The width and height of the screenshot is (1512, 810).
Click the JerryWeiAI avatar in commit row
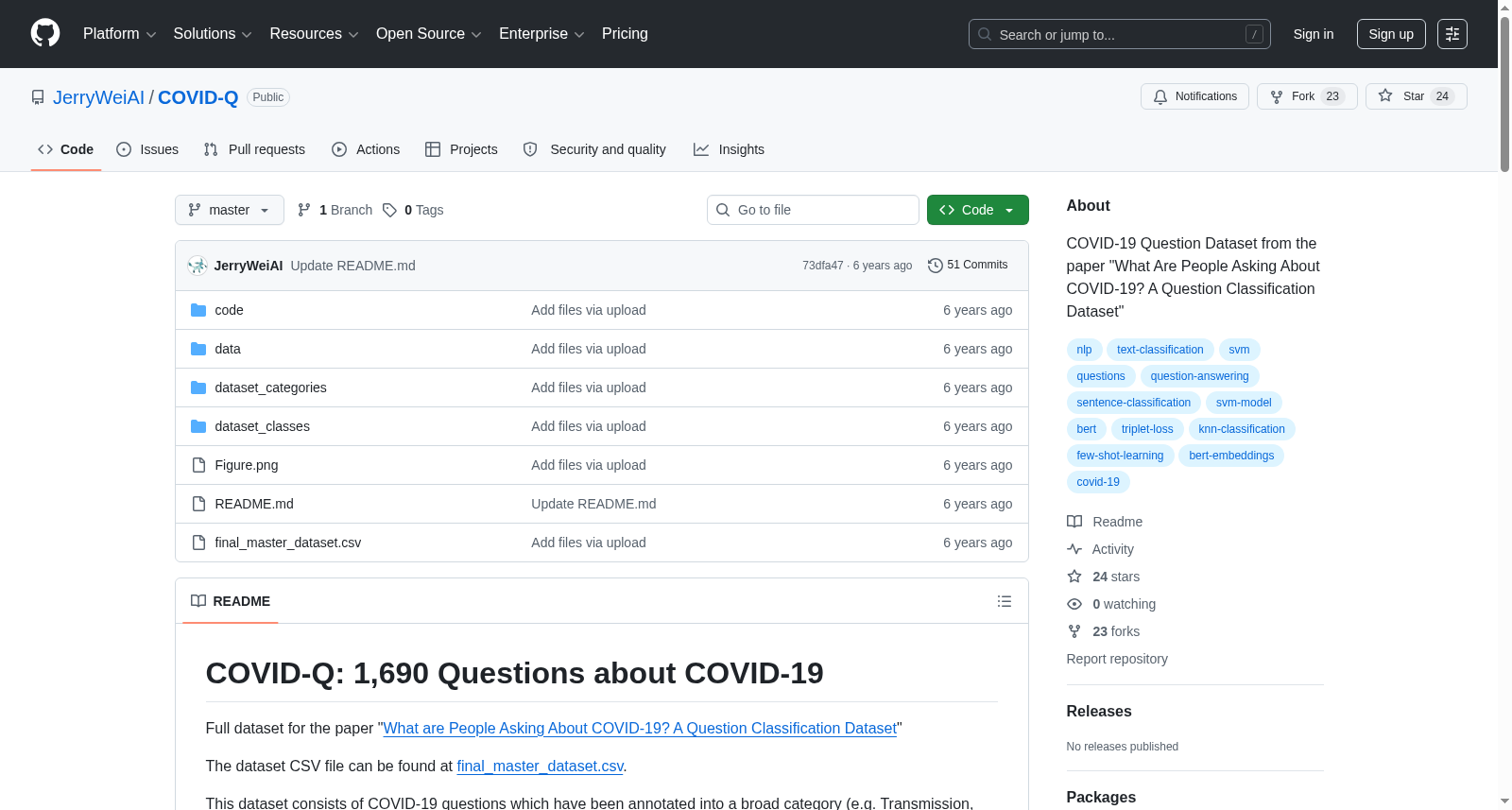tap(198, 266)
